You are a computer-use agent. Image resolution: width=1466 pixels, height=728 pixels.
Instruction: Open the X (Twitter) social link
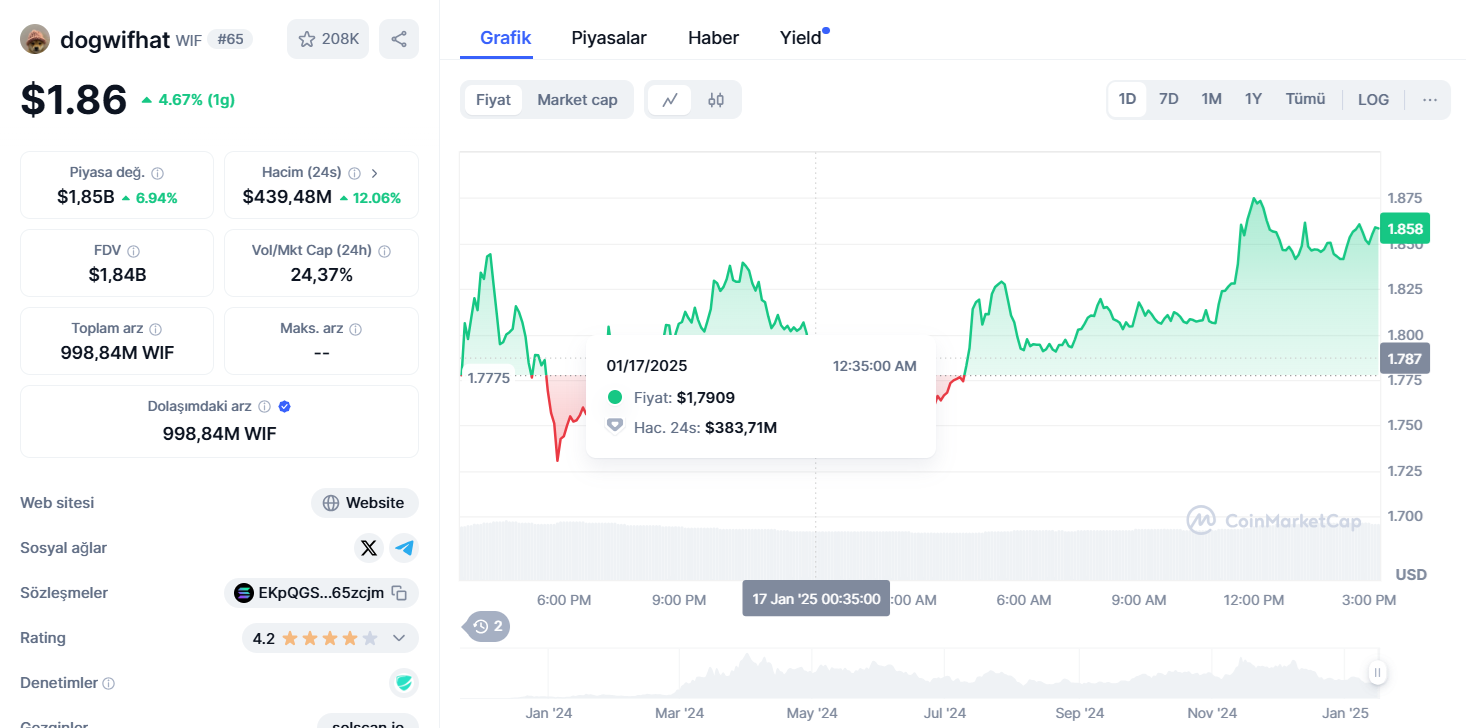369,548
